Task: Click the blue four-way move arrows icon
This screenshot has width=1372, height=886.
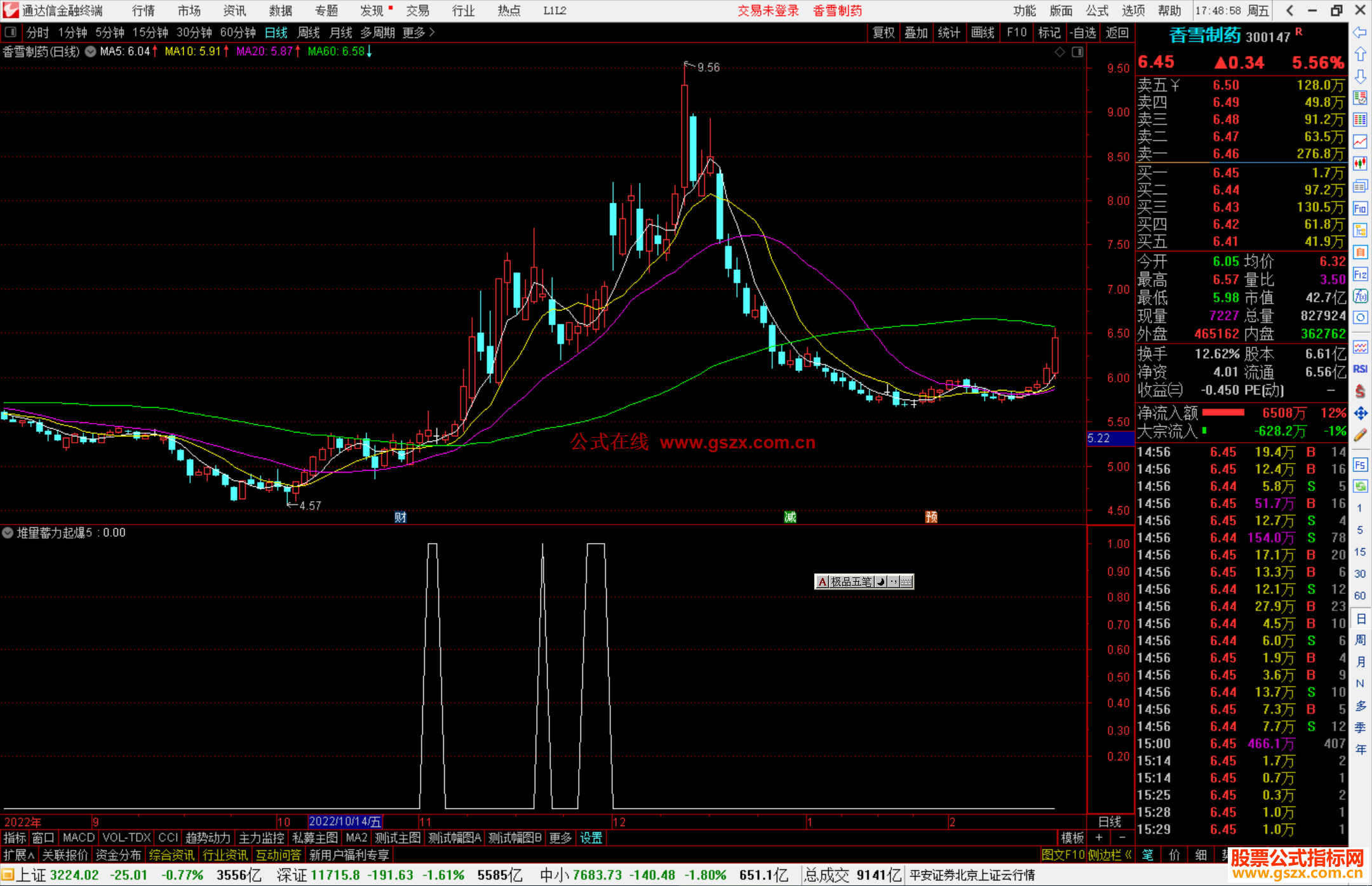Action: click(1360, 413)
